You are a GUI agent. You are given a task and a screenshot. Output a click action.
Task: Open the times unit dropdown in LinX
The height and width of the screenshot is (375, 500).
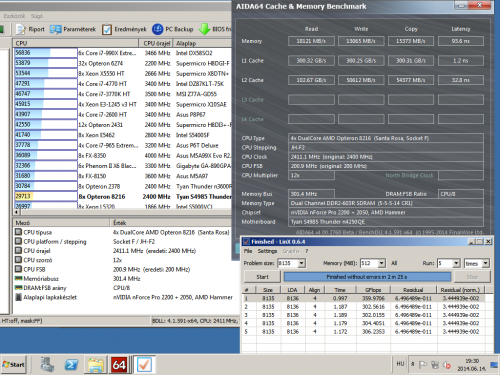tap(486, 263)
